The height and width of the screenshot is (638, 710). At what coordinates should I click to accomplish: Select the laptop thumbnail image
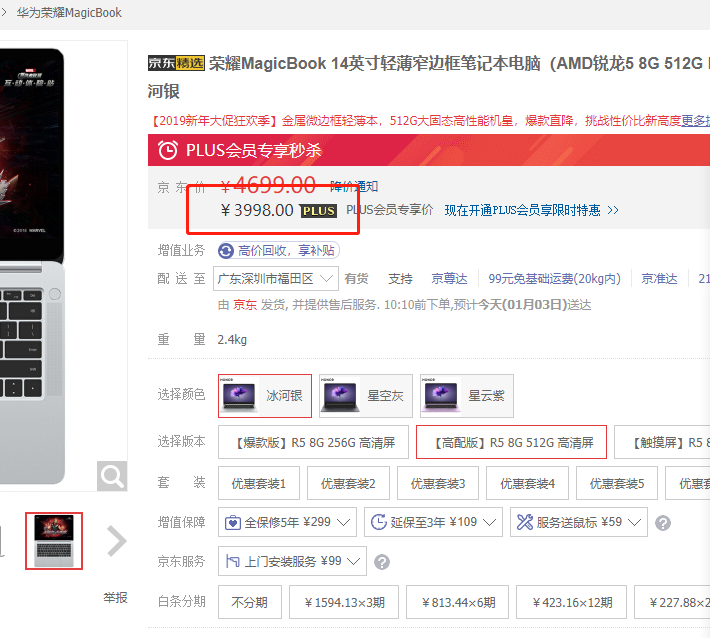[x=54, y=541]
